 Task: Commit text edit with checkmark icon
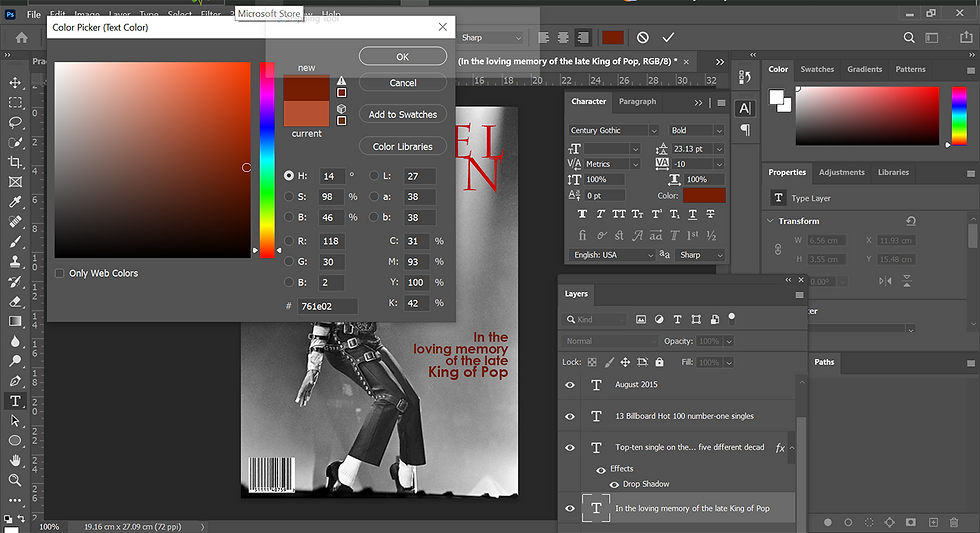[x=668, y=37]
